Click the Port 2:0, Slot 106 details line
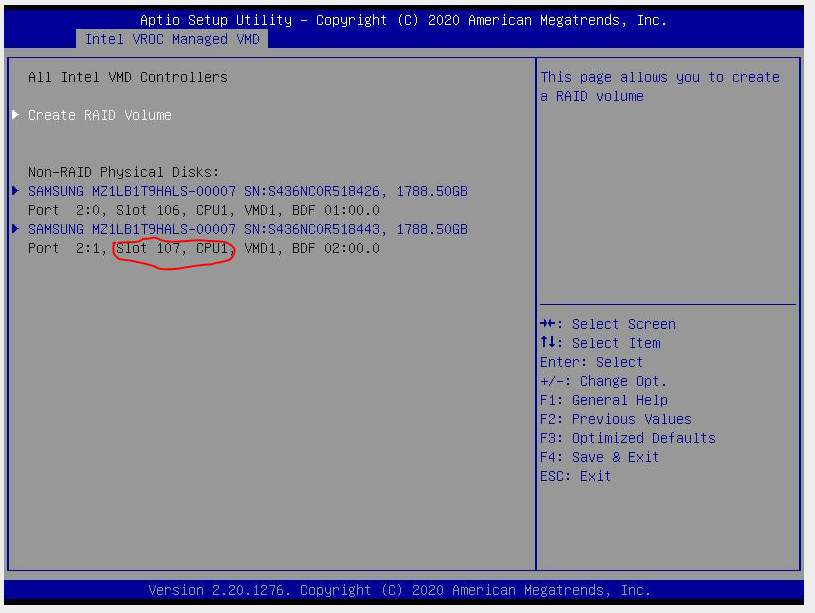 (203, 210)
